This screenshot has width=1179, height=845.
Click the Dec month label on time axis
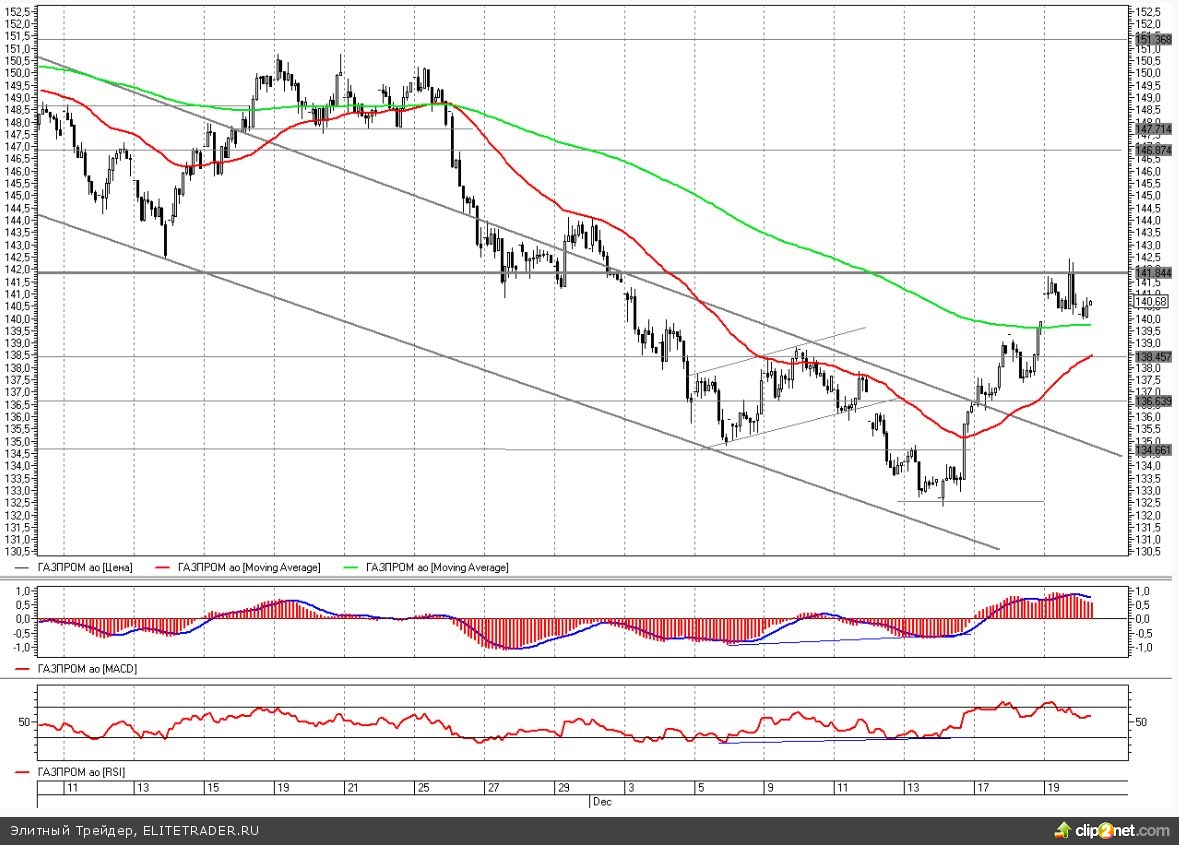coord(600,802)
